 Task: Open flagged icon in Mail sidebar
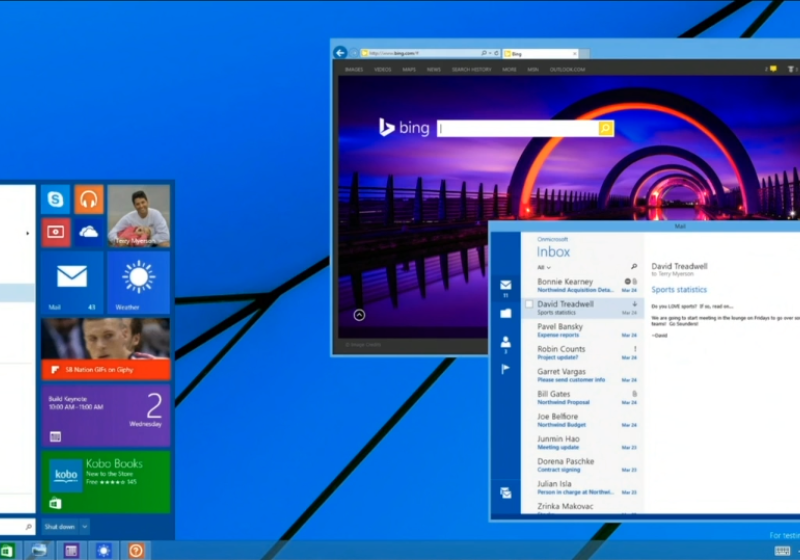(x=506, y=369)
